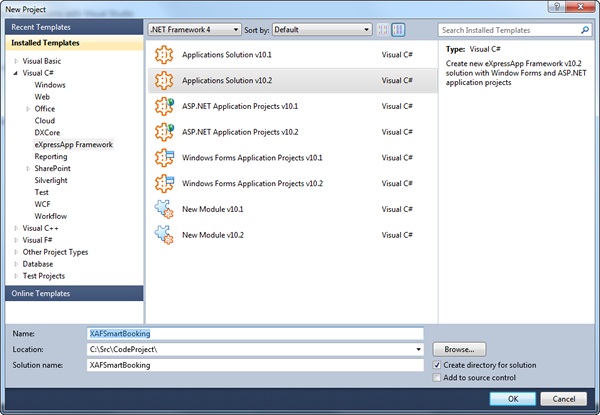This screenshot has height=415, width=600.
Task: Expand the Visual F# tree node
Action: (16, 240)
